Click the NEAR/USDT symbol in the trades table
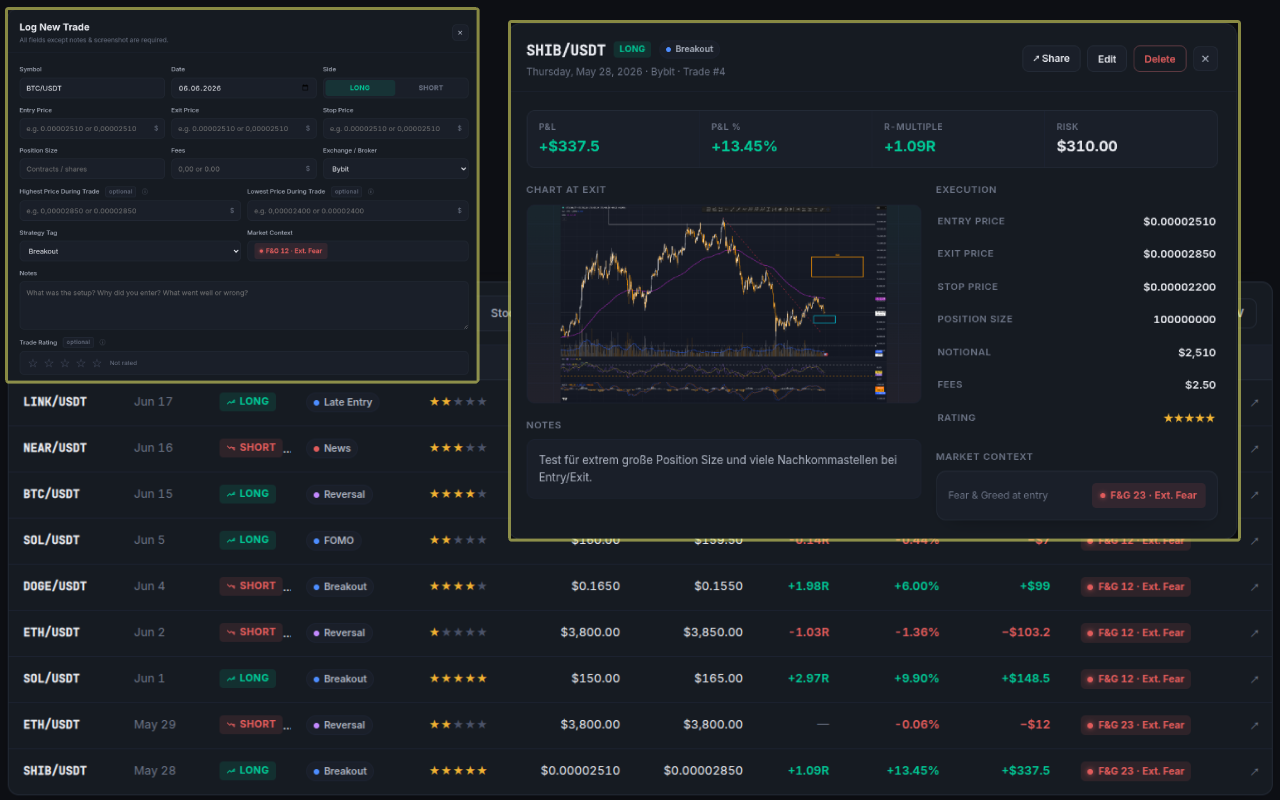The width and height of the screenshot is (1280, 800). point(55,448)
